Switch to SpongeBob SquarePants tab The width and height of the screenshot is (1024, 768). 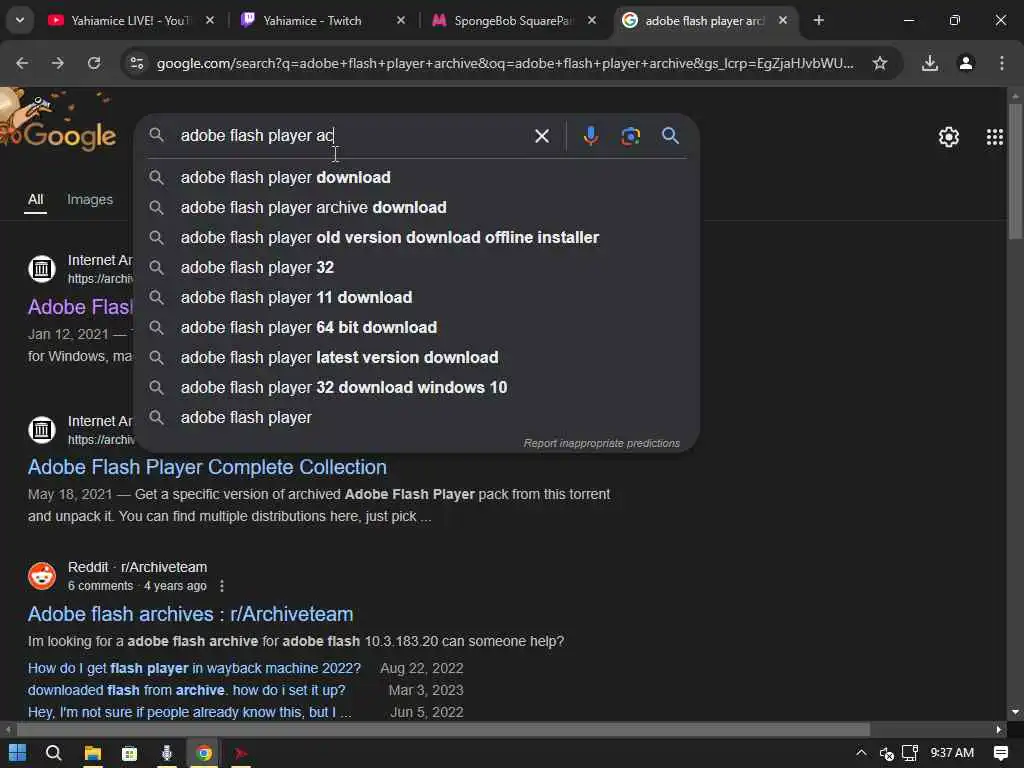click(513, 20)
